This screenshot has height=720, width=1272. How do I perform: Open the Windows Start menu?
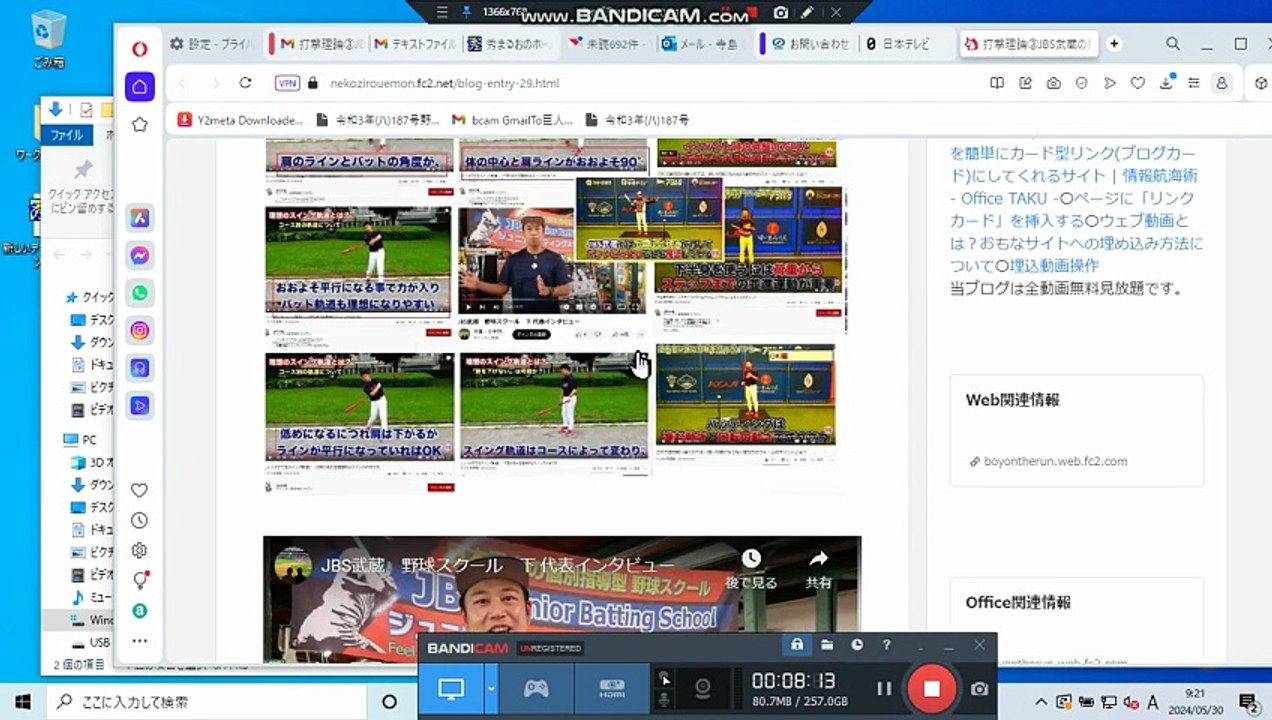click(22, 701)
